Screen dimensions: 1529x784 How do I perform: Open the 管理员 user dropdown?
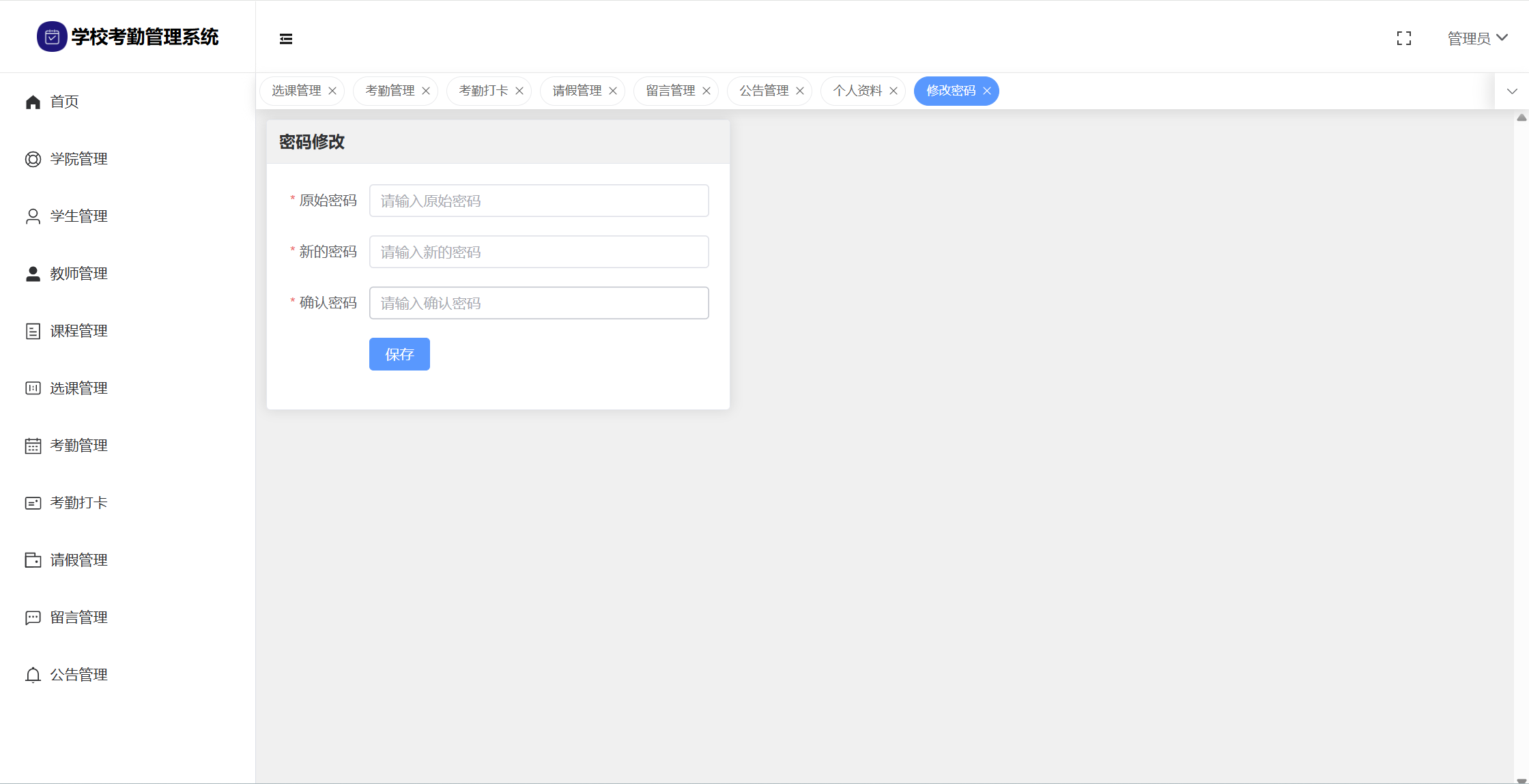(1477, 39)
